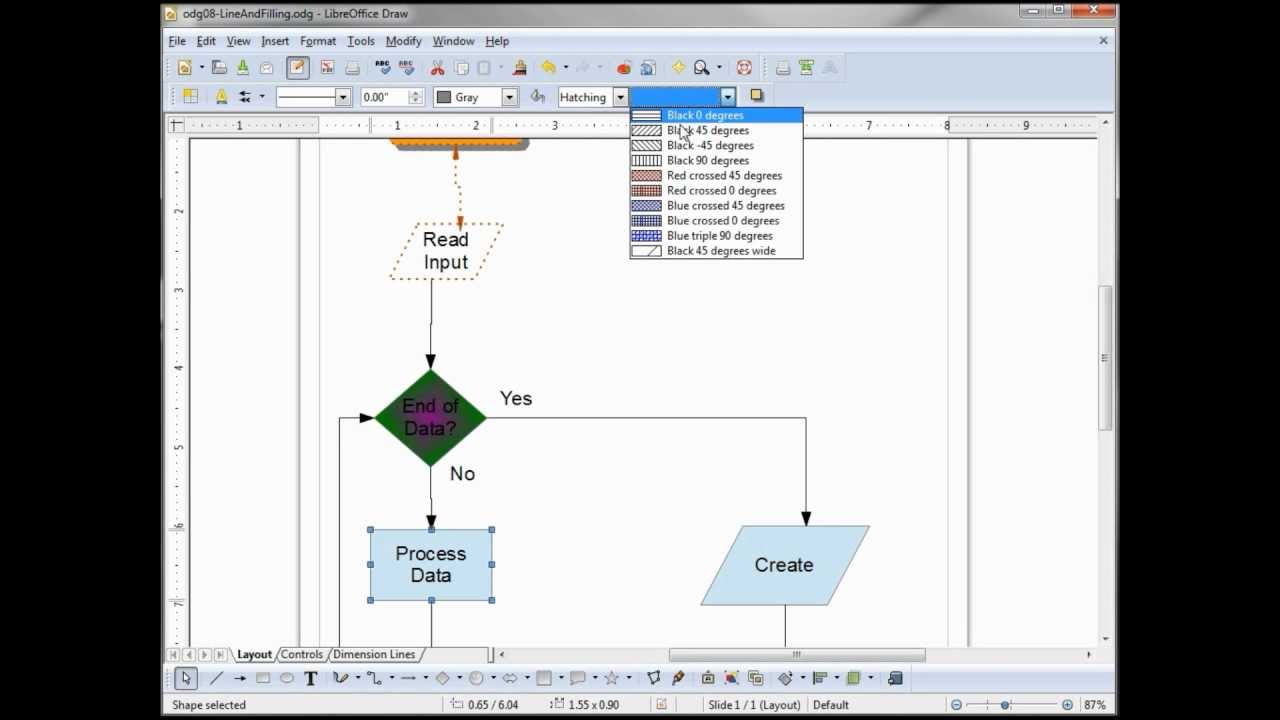Switch to the Dimension Lines tab
The width and height of the screenshot is (1280, 720).
pos(374,654)
